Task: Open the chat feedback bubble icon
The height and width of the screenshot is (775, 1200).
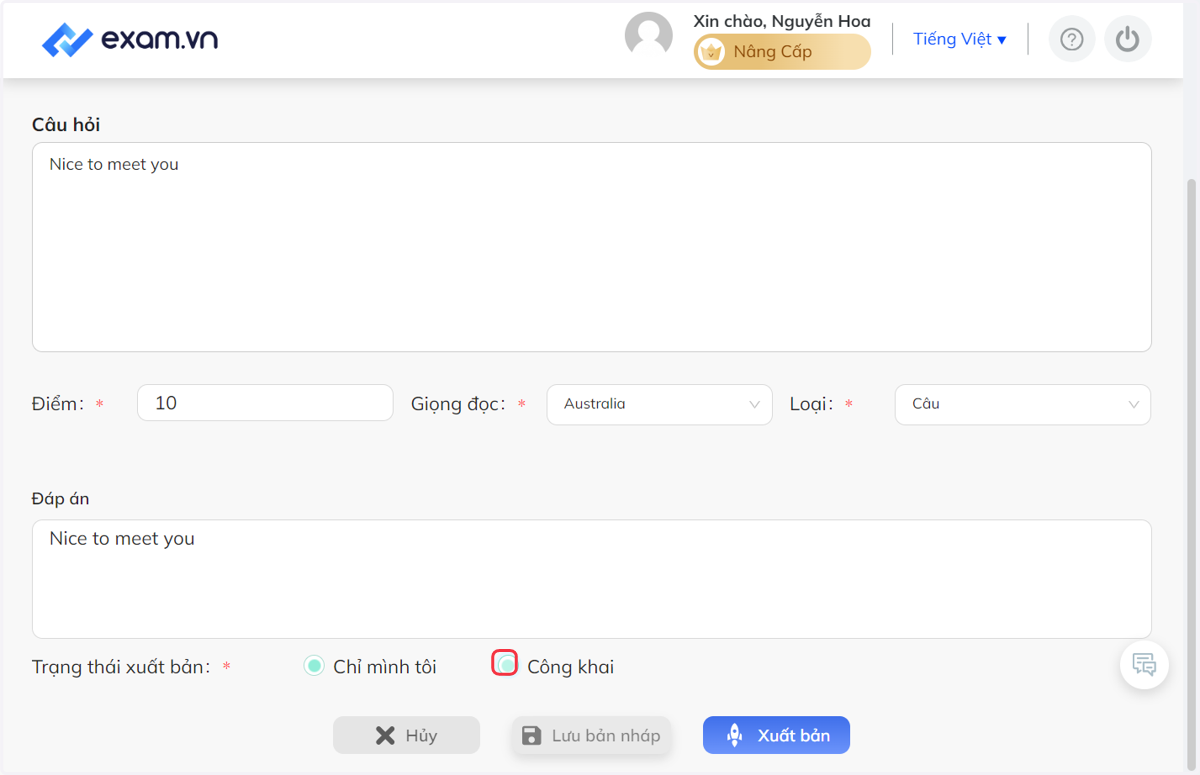Action: (1145, 665)
